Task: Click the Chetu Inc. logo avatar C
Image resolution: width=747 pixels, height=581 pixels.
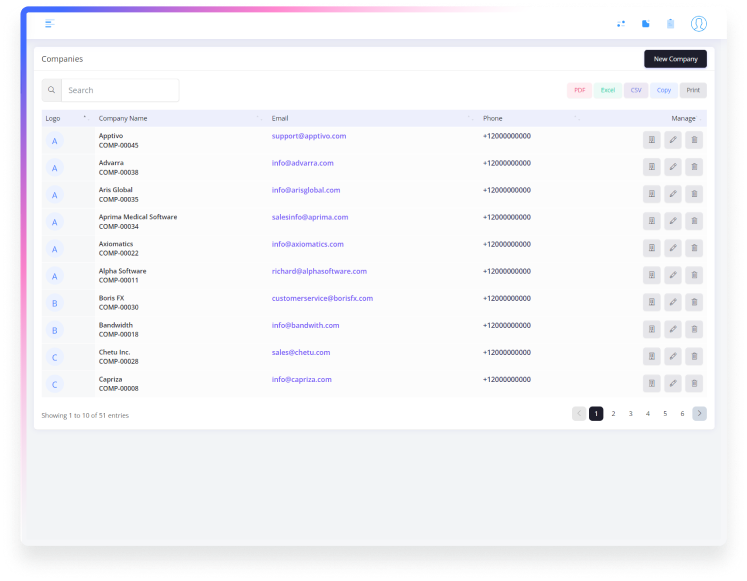Action: tap(54, 358)
